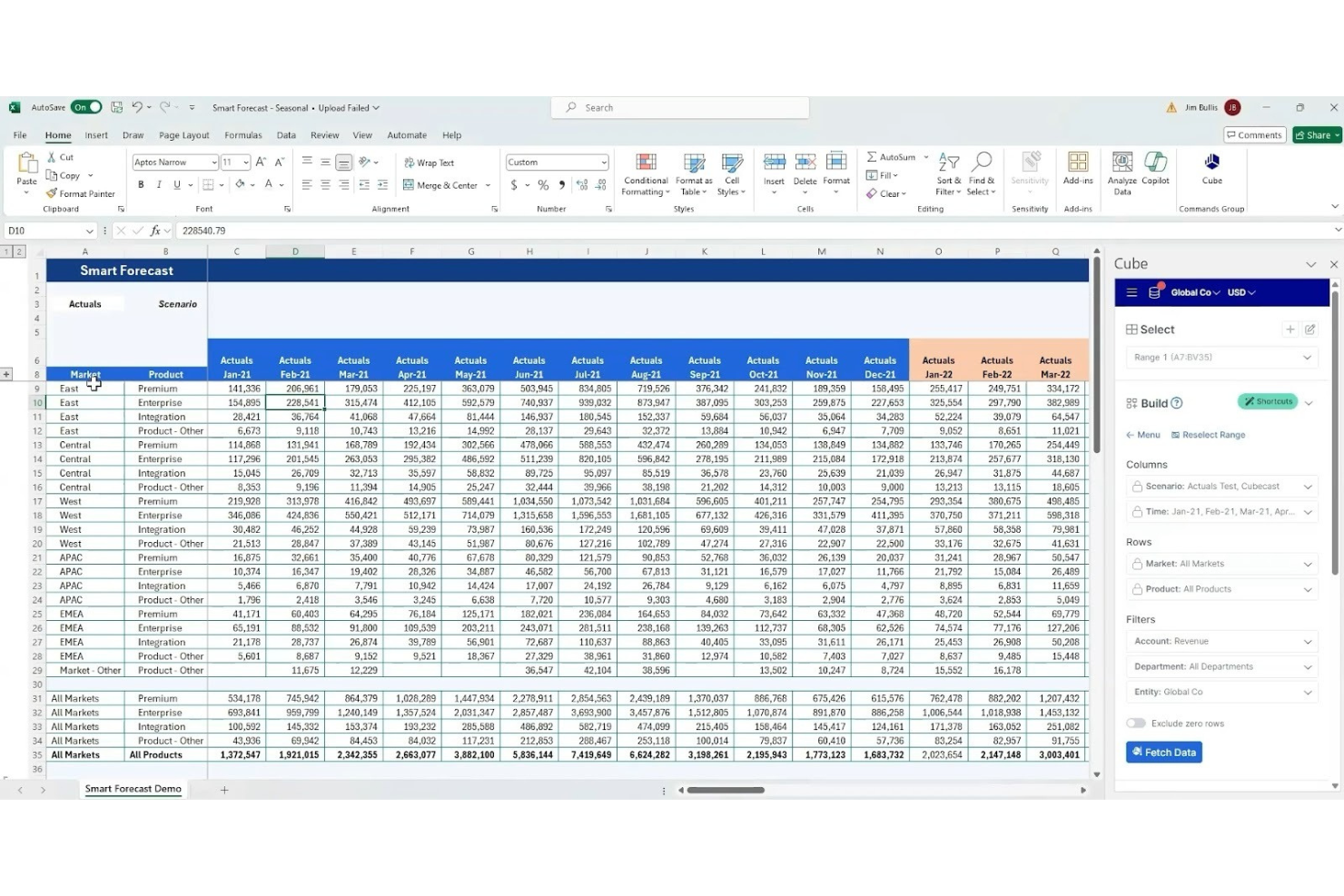Open Conditional Formatting options
Viewport: 1344px width, 896px height.
click(646, 175)
